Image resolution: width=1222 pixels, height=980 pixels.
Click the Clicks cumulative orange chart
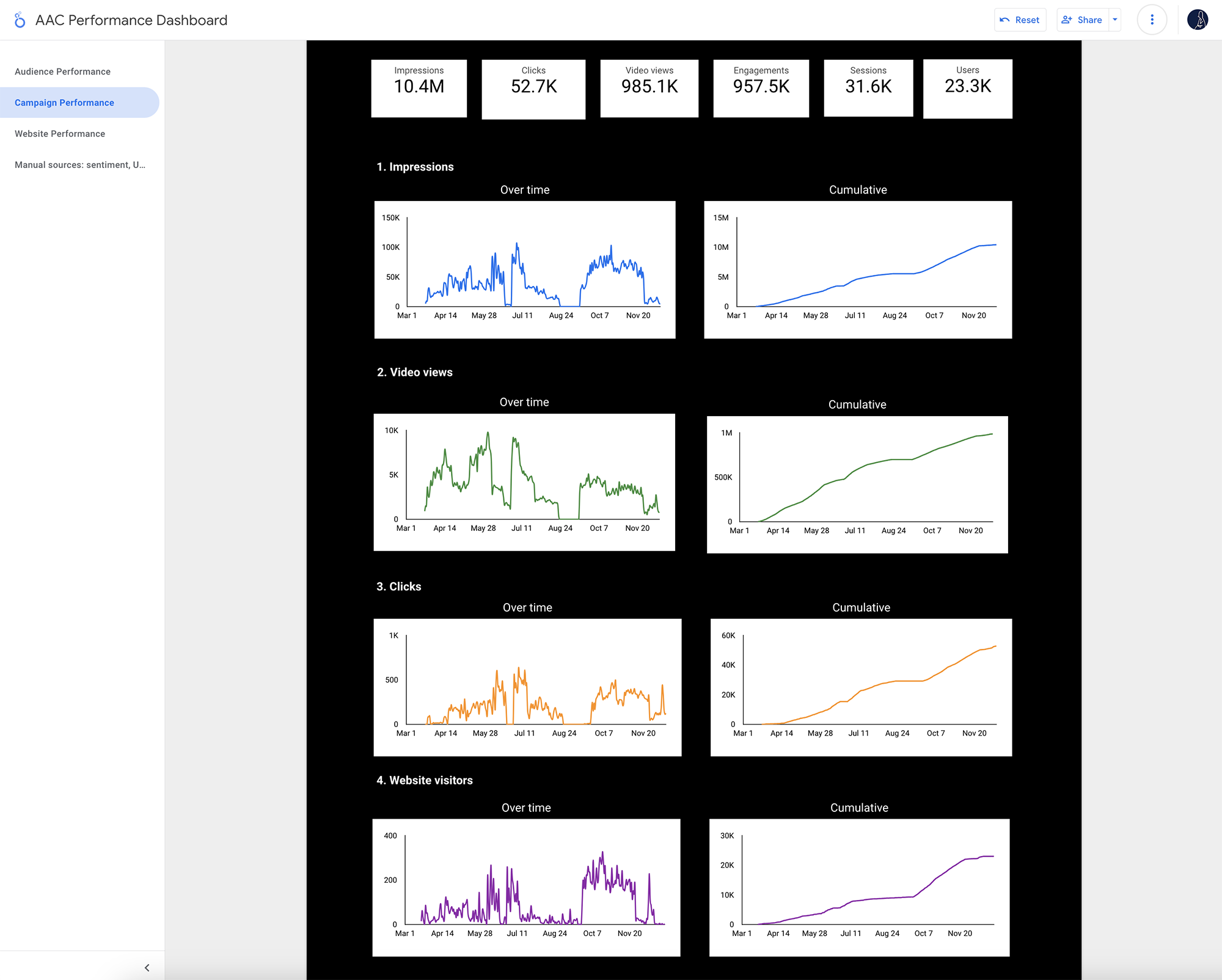(x=861, y=687)
